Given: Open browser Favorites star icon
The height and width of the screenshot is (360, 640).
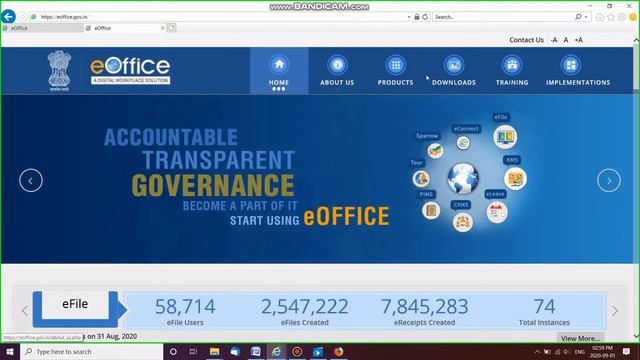Looking at the screenshot, I should (611, 17).
